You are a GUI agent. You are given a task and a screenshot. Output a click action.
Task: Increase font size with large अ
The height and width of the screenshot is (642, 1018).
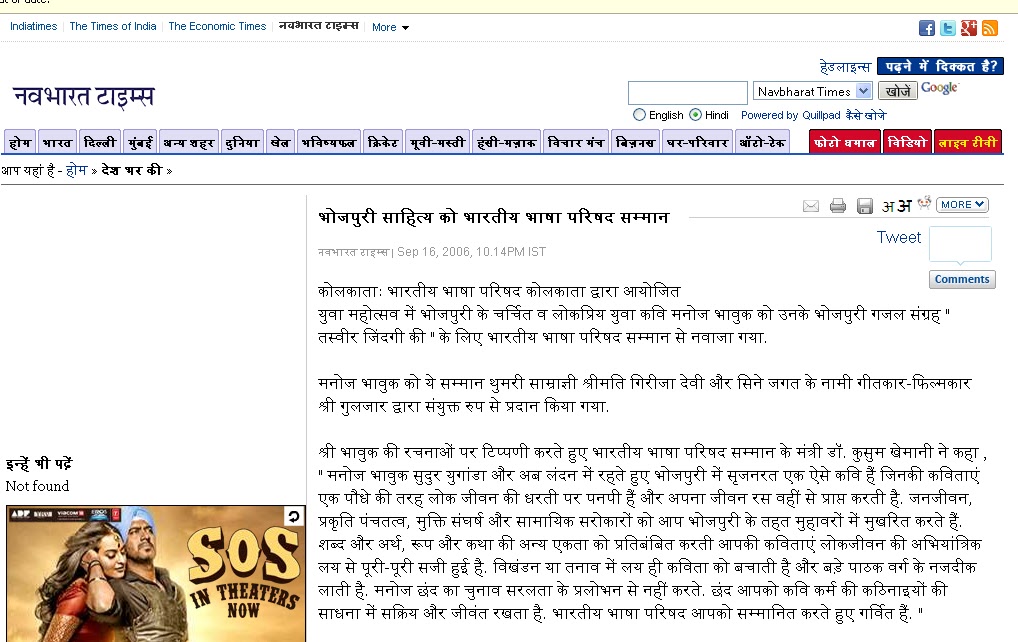coord(904,206)
